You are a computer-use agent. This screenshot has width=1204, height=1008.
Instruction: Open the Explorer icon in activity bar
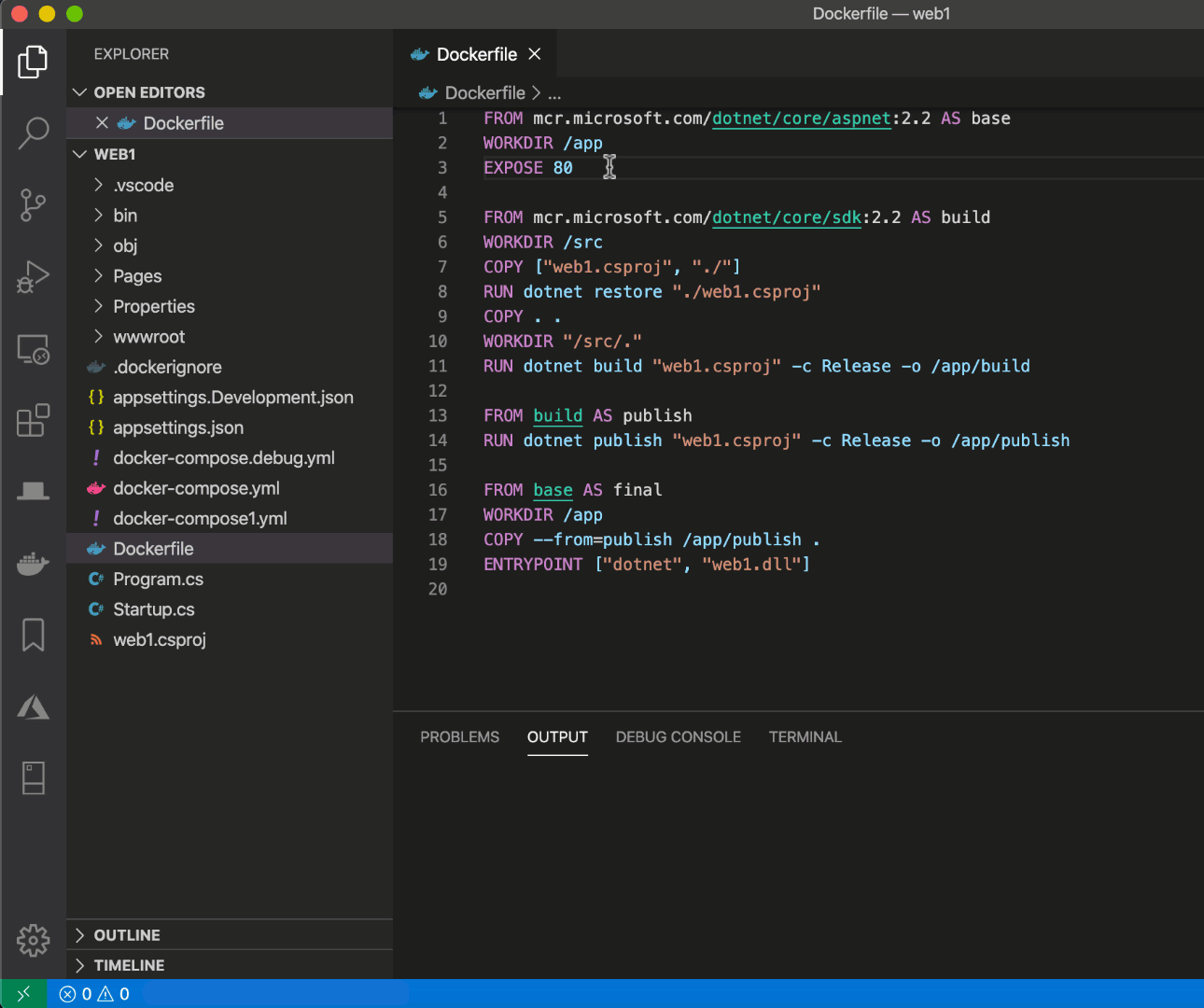34,62
